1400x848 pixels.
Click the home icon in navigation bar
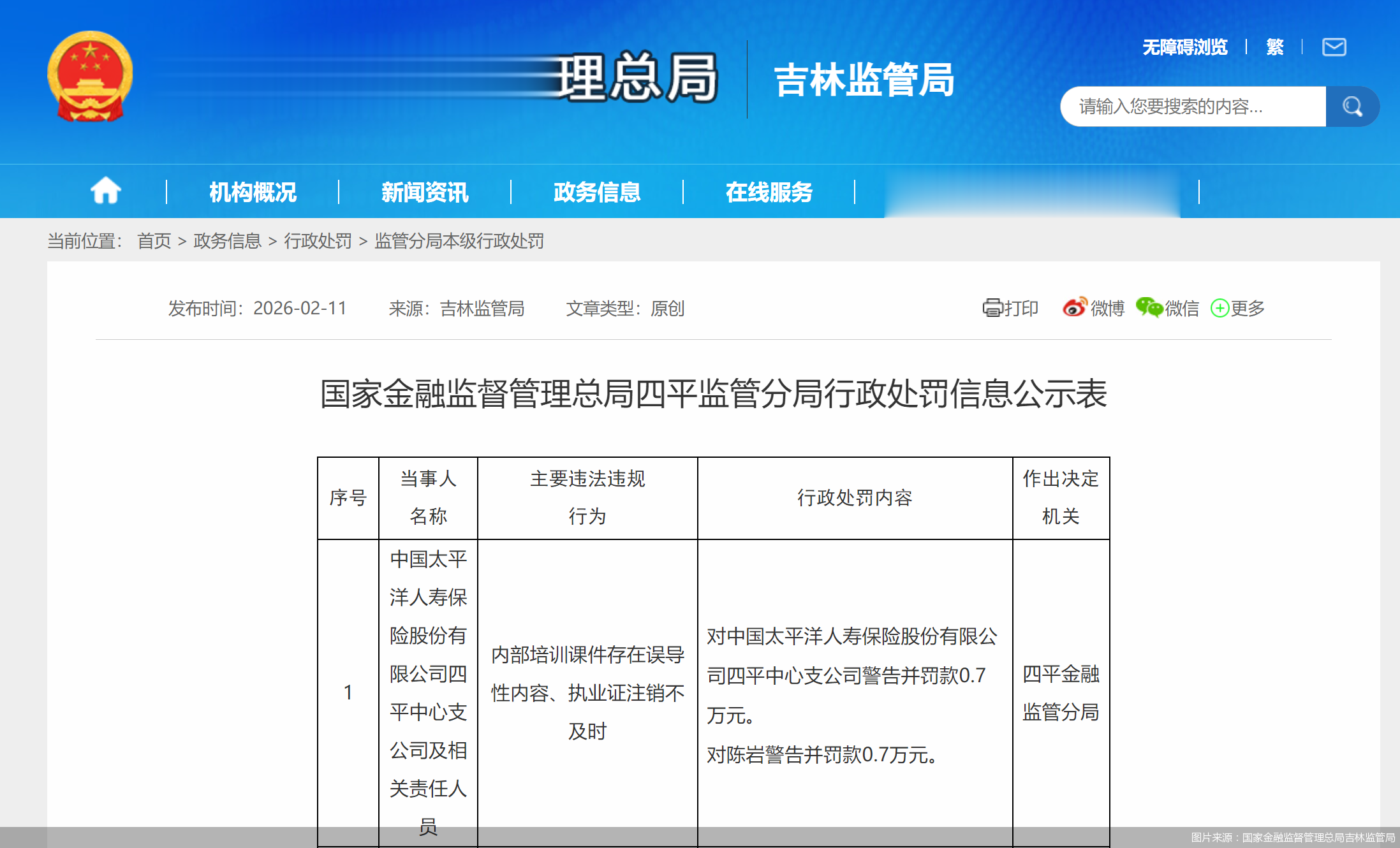coord(106,191)
